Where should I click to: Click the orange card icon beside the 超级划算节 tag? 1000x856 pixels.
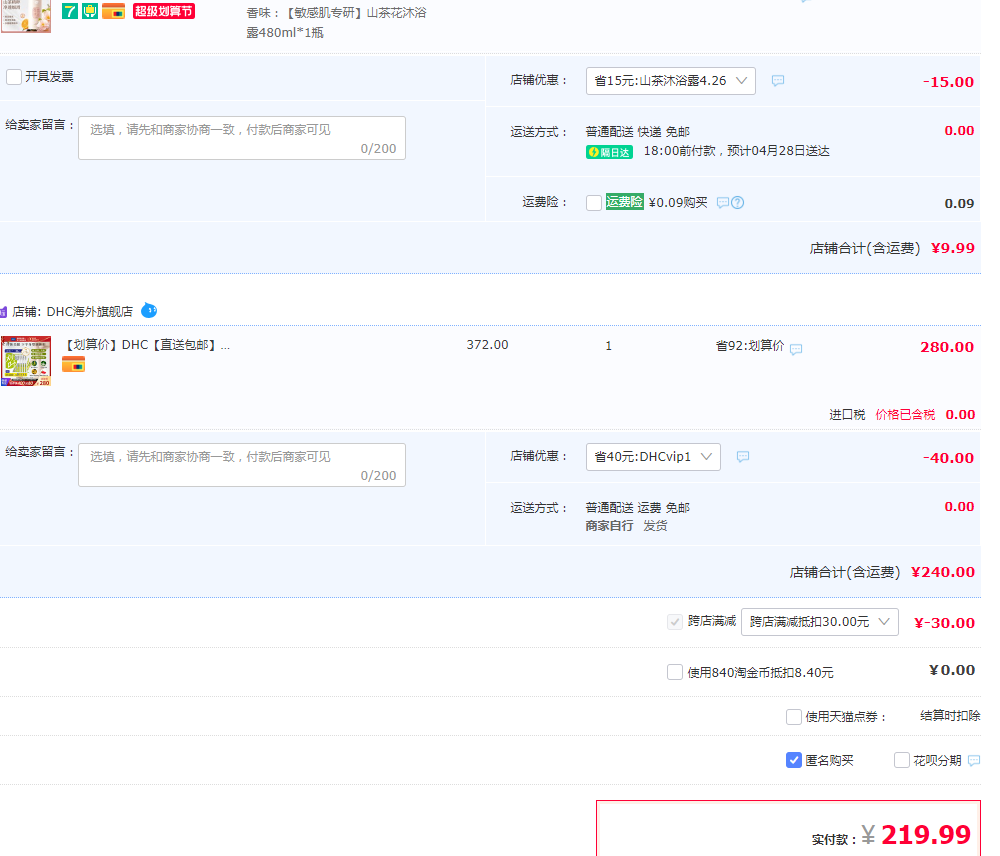pos(114,11)
